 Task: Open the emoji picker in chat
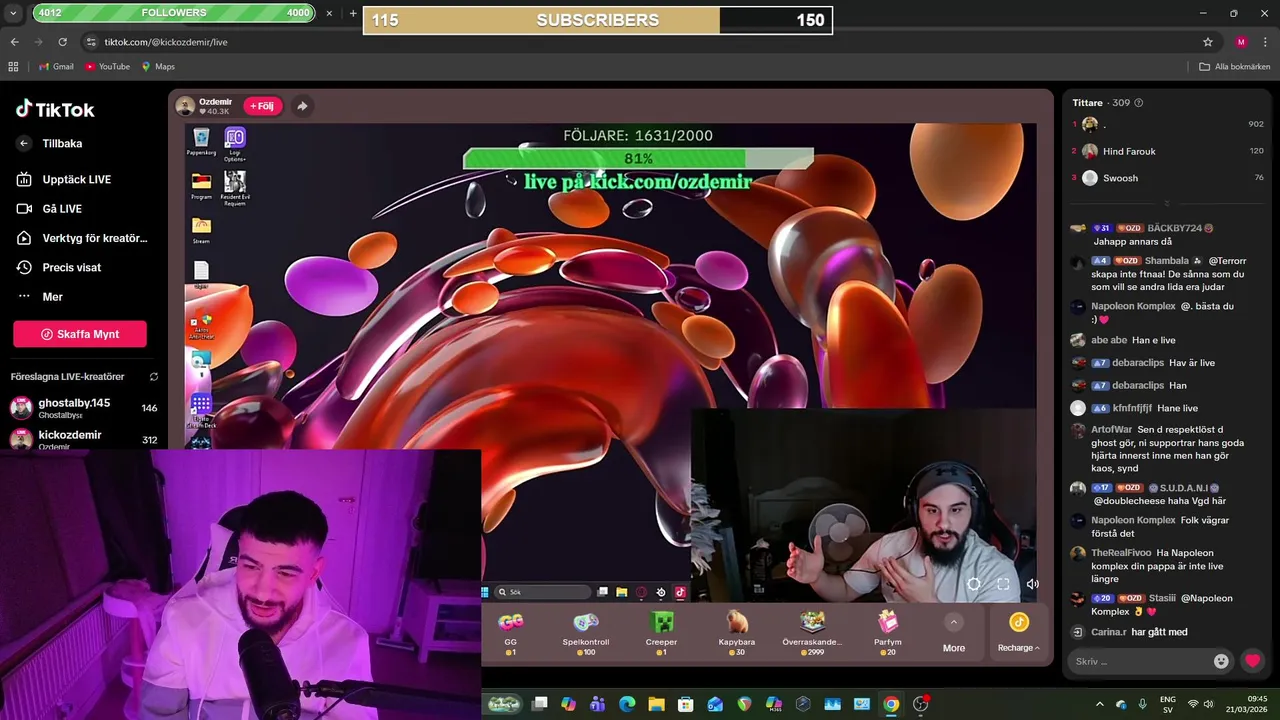(1221, 661)
